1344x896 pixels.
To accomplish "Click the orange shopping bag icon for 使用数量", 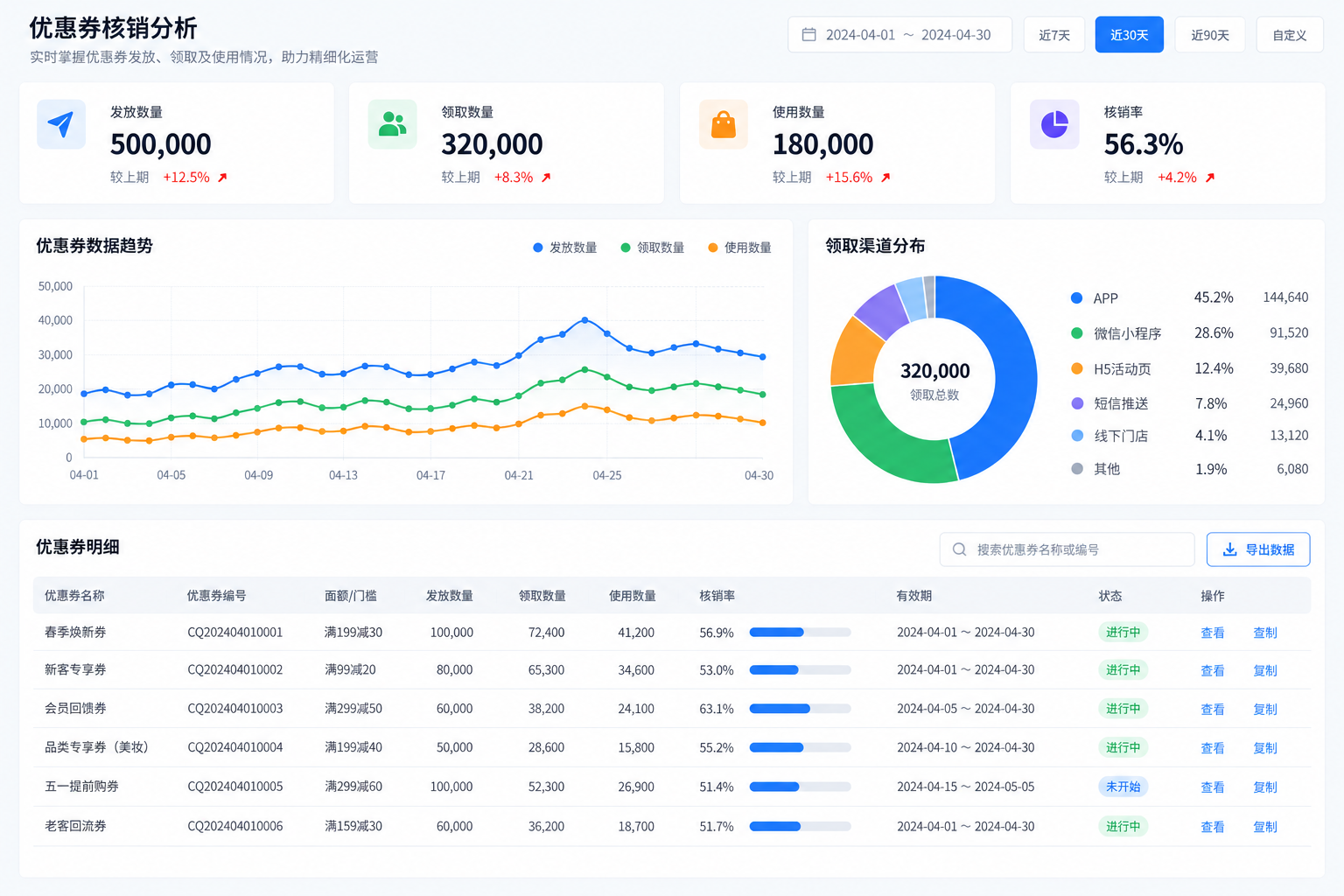I will point(724,124).
